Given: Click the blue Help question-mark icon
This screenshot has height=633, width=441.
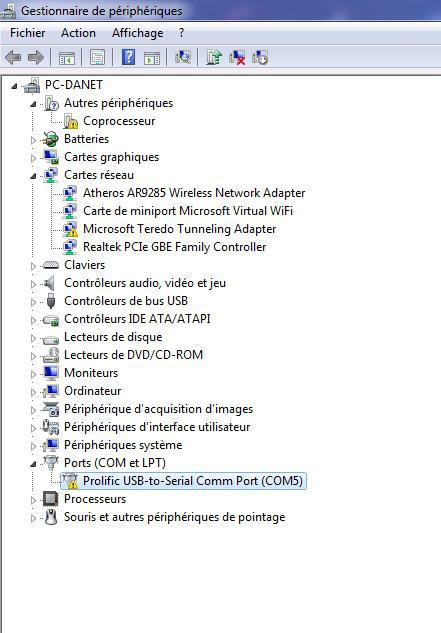Looking at the screenshot, I should [x=128, y=57].
